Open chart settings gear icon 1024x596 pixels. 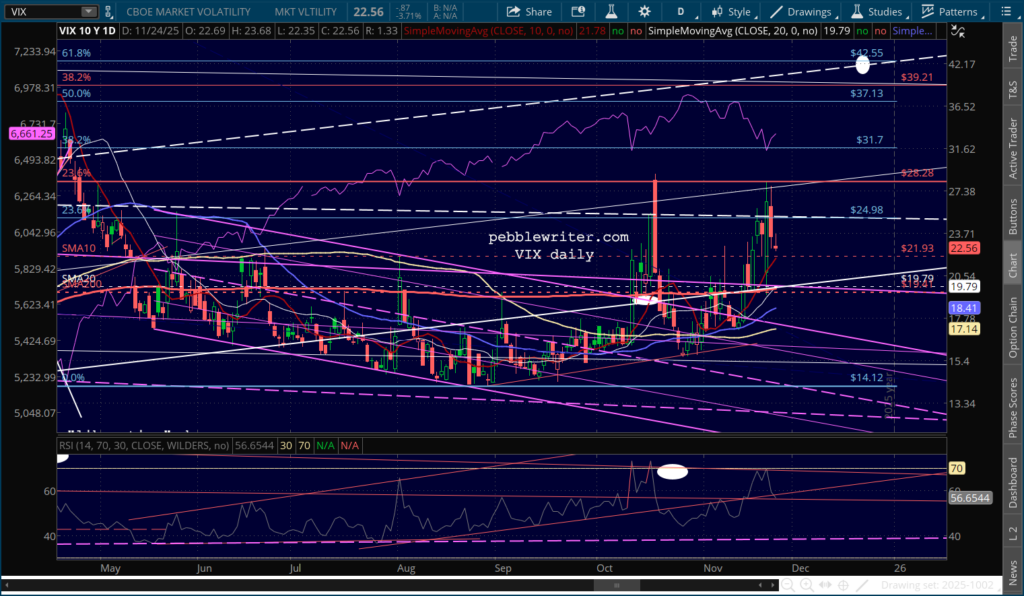click(645, 12)
